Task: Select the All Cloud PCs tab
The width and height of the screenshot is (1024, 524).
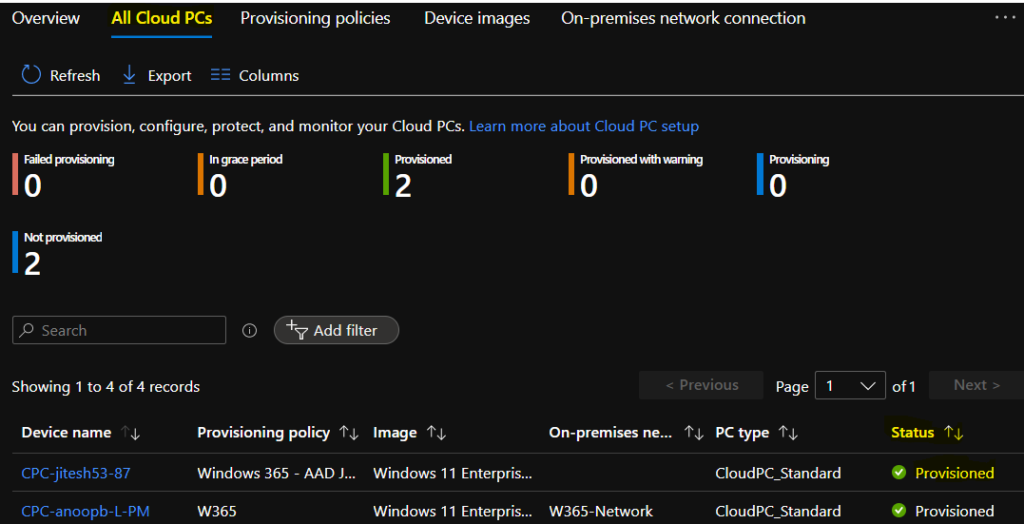Action: (x=161, y=18)
